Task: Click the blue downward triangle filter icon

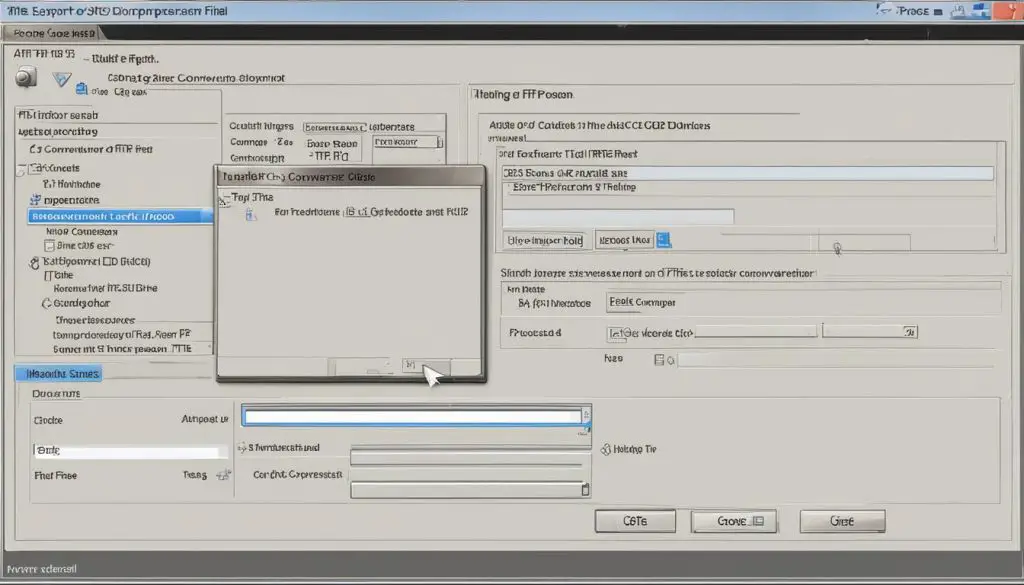Action: pos(61,80)
